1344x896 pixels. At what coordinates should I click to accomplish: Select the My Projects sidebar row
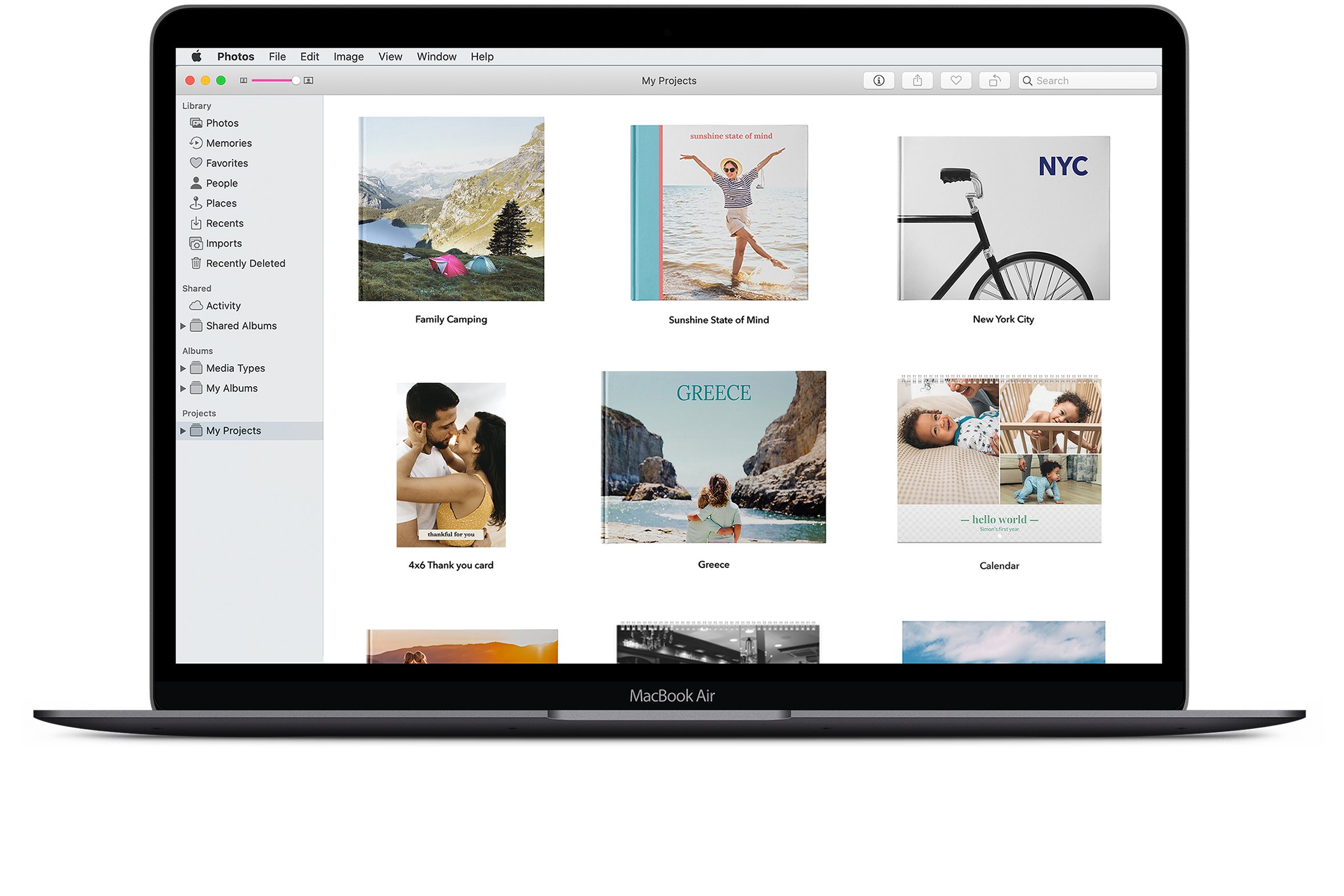tap(250, 430)
